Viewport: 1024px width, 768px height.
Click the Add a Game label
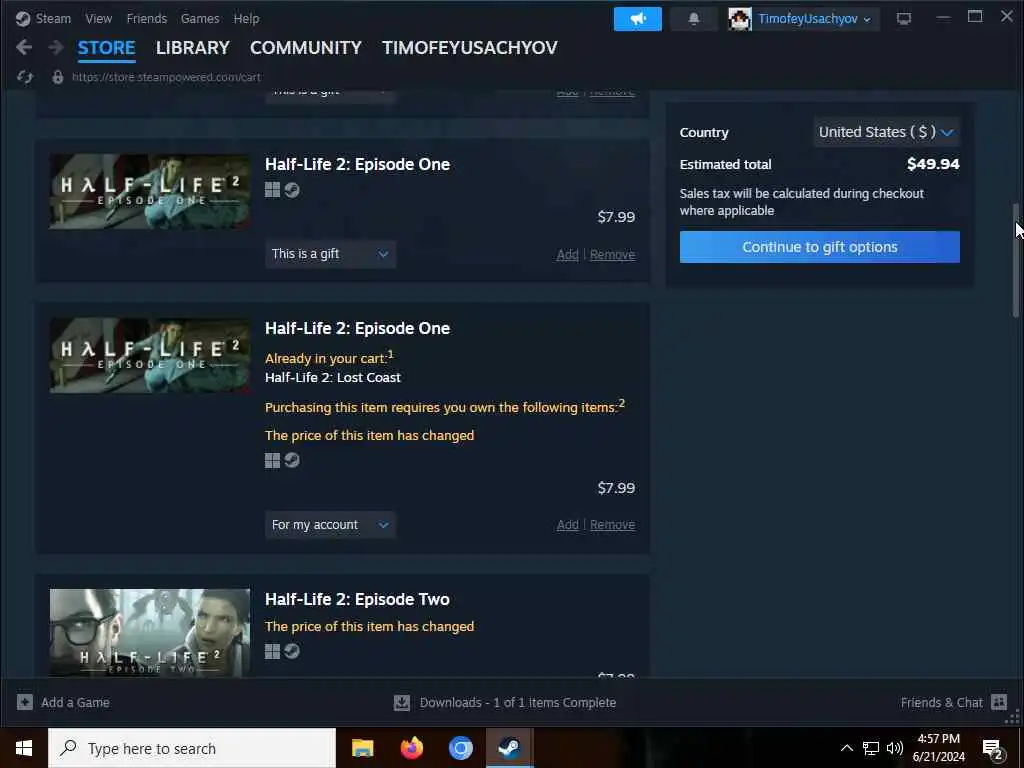[x=75, y=703]
